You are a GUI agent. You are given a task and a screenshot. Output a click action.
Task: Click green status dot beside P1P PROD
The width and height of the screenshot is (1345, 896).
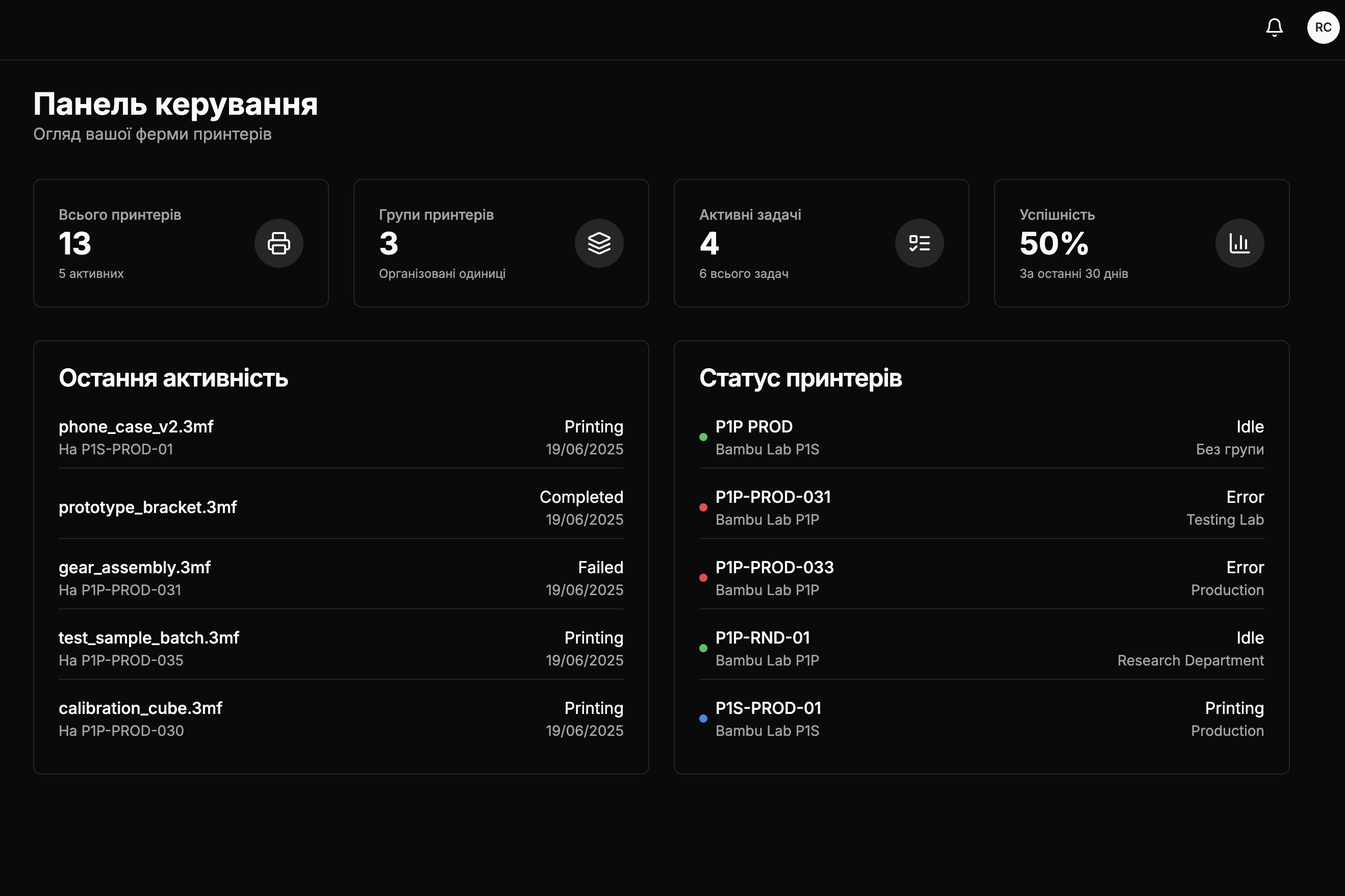pyautogui.click(x=703, y=438)
